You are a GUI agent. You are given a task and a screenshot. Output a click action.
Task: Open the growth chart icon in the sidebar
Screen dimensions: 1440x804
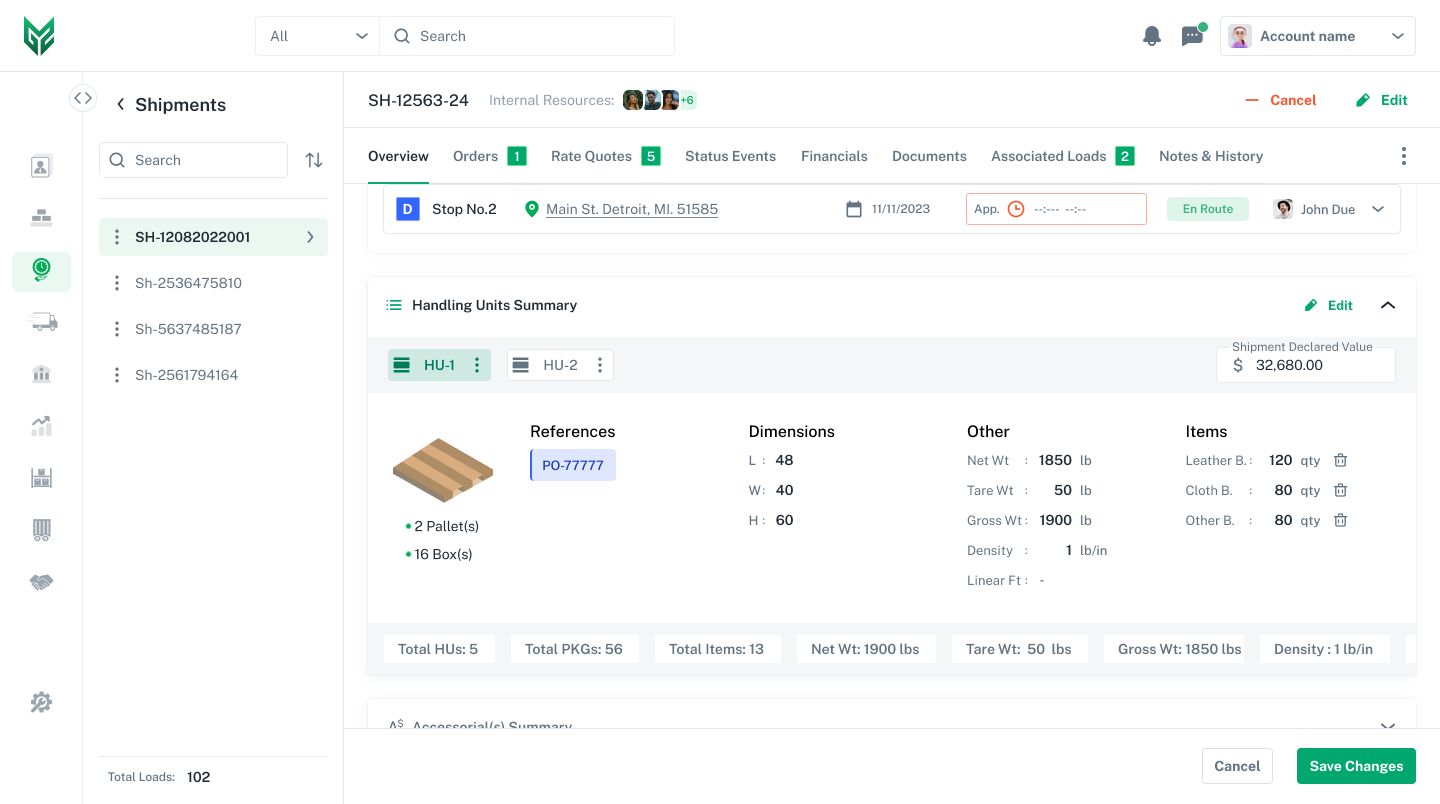[x=41, y=426]
